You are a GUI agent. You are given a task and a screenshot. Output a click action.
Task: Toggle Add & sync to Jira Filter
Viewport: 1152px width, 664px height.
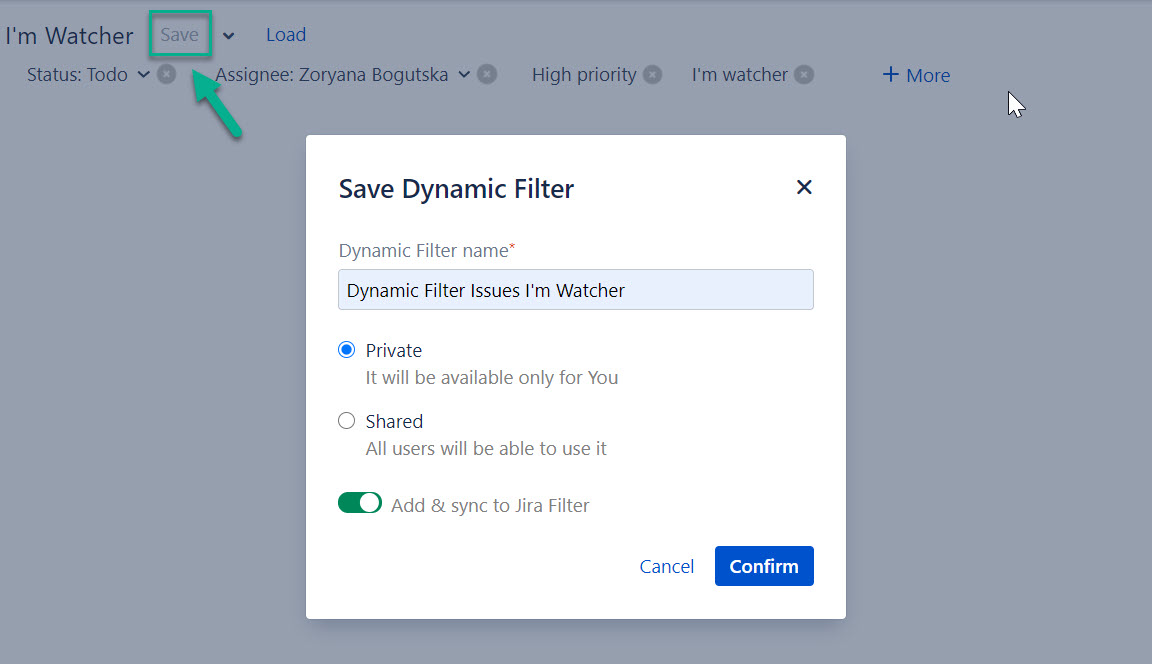pyautogui.click(x=360, y=503)
